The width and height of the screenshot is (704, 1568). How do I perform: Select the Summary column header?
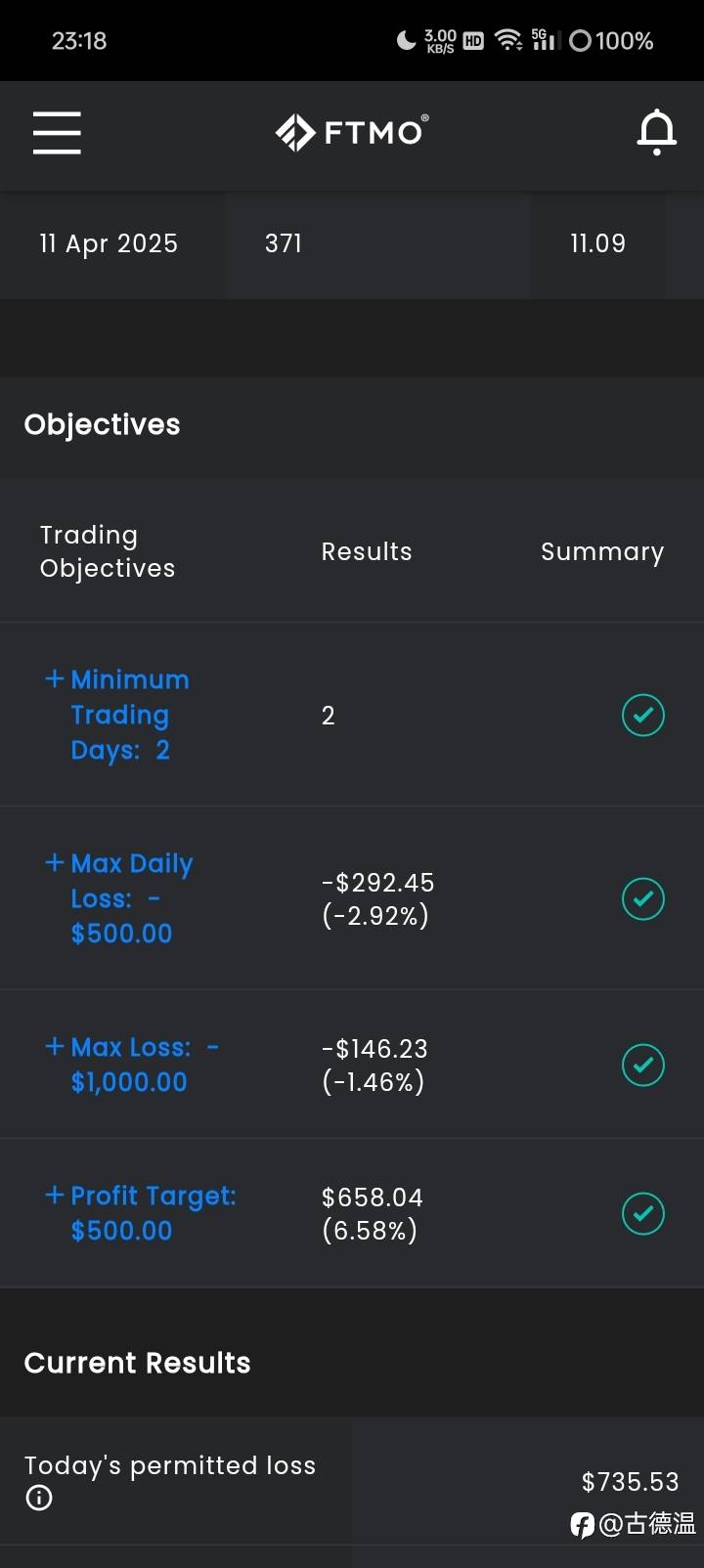[x=602, y=551]
